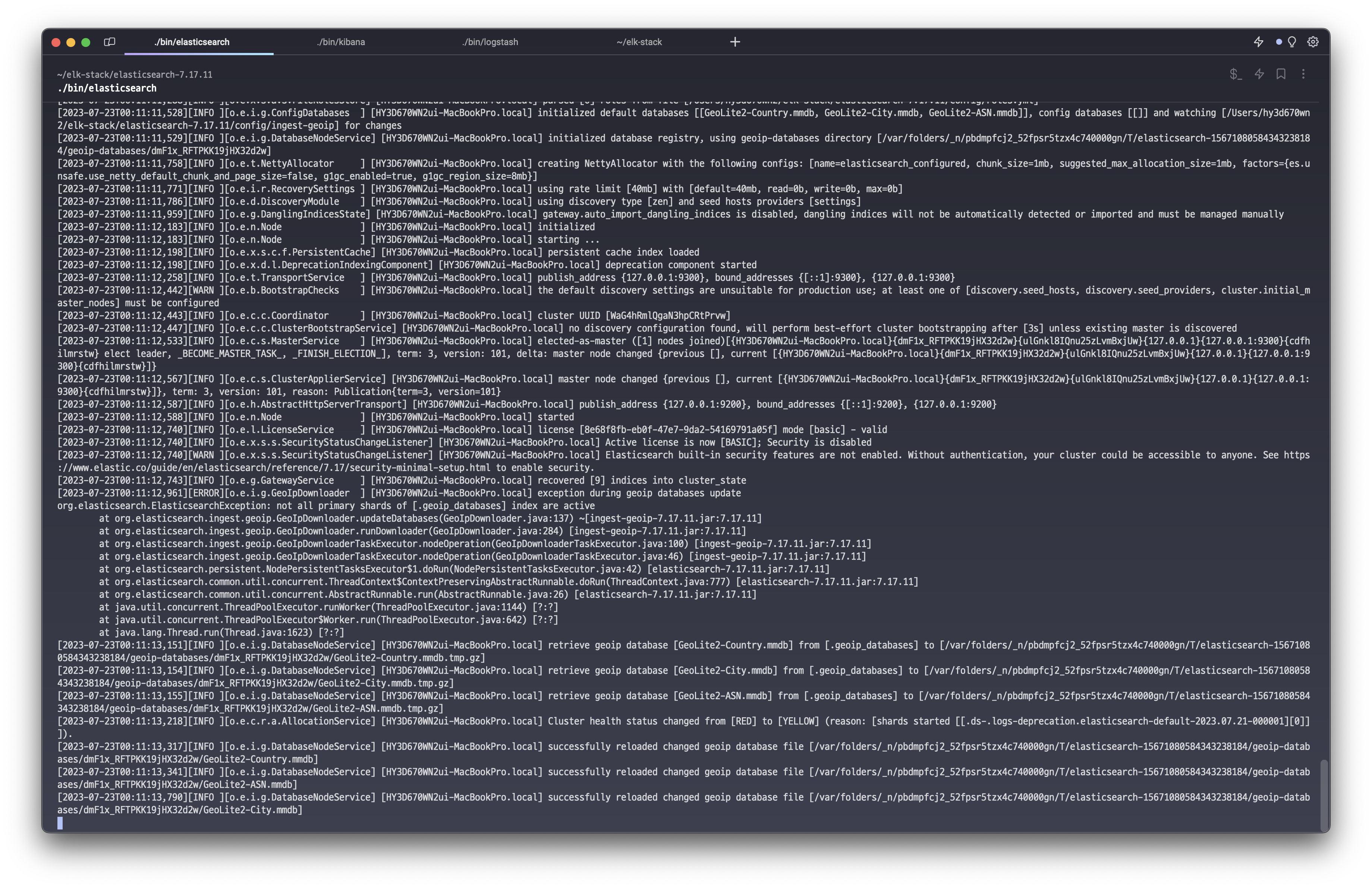Open the ~/elk-stack tab
This screenshot has width=1372, height=888.
pyautogui.click(x=639, y=42)
